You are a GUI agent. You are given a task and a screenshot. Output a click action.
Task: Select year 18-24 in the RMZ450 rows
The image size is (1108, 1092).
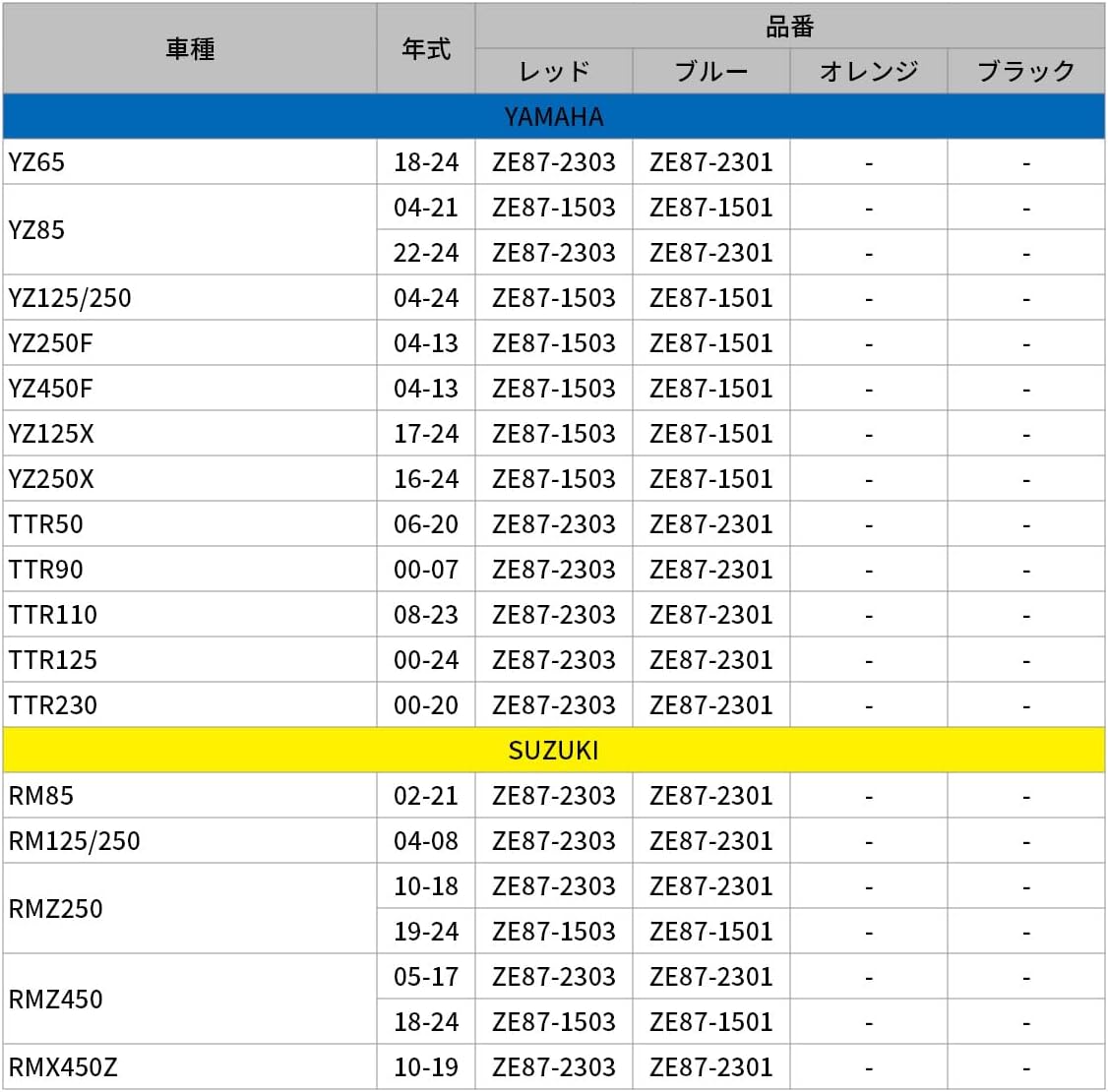[x=426, y=1021]
